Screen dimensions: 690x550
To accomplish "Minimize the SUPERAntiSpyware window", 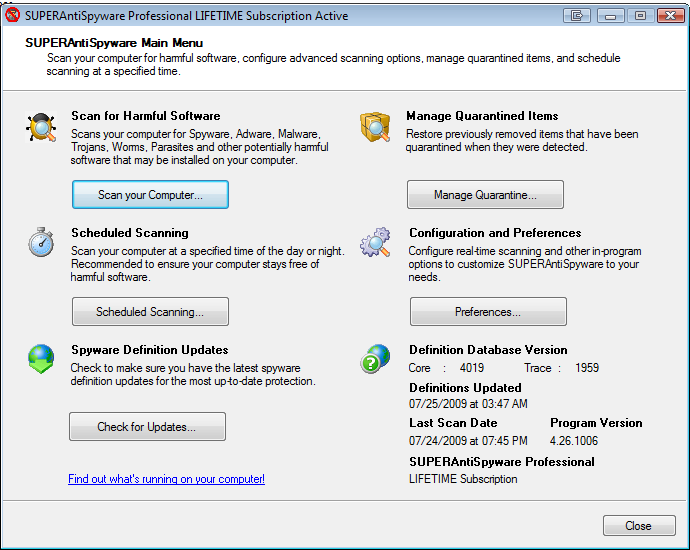I will point(610,16).
